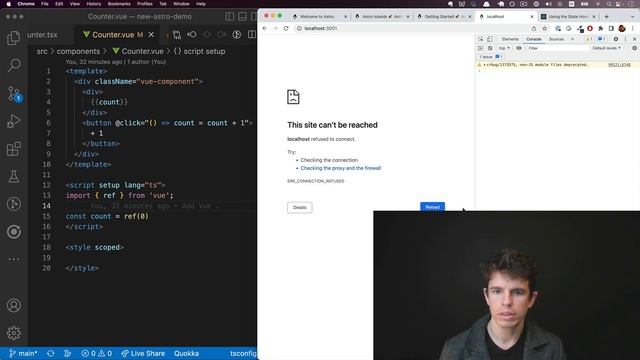Open the Extensions view in VS Code

(13, 149)
